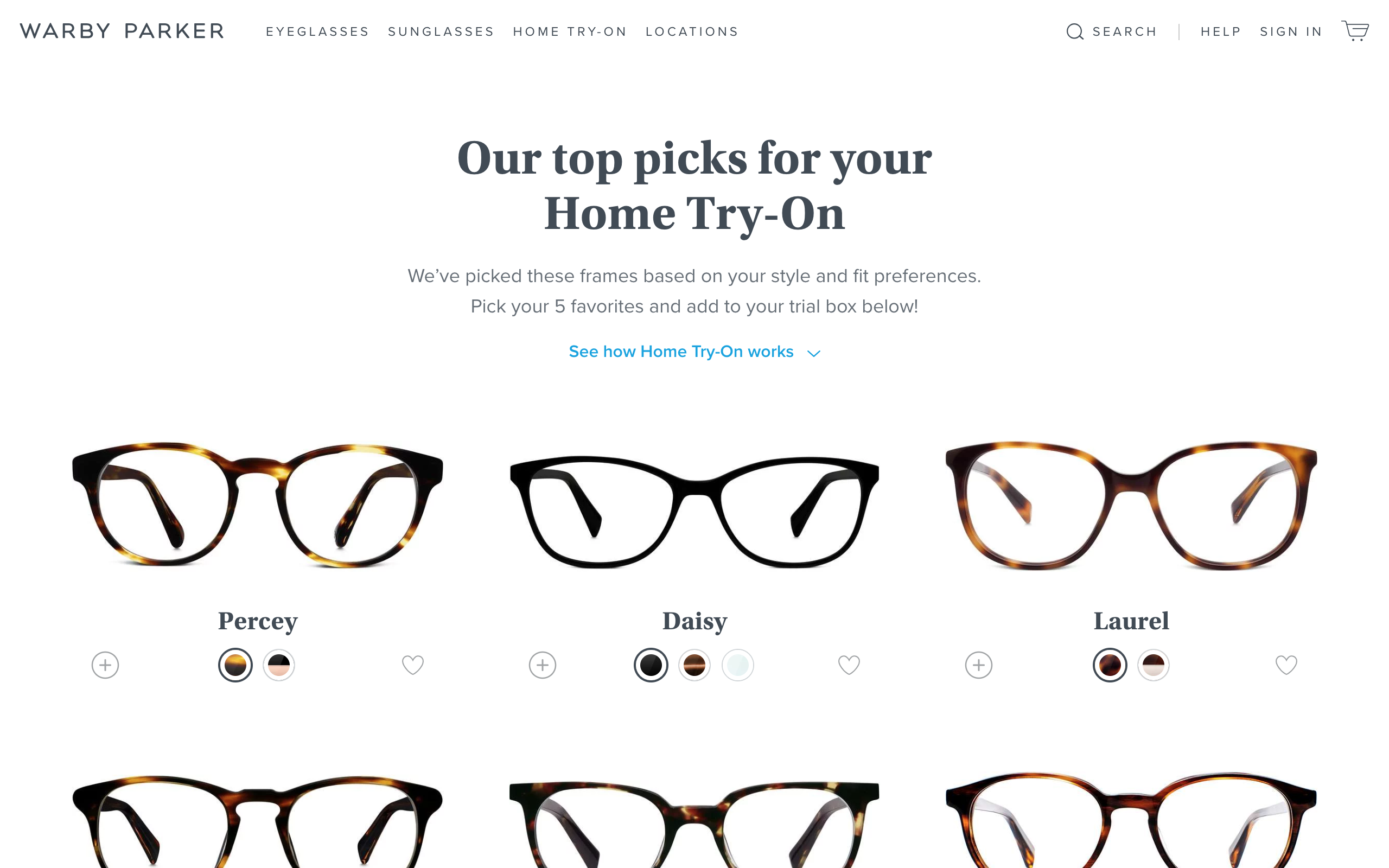Screen dimensions: 1389x868
Task: Add Daisy frame with plus icon
Action: 543,665
